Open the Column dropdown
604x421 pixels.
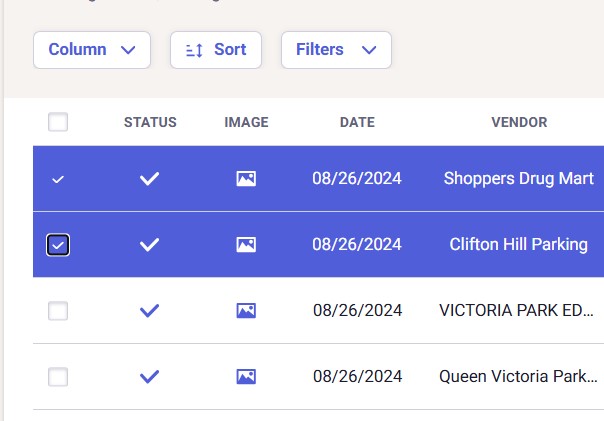92,50
